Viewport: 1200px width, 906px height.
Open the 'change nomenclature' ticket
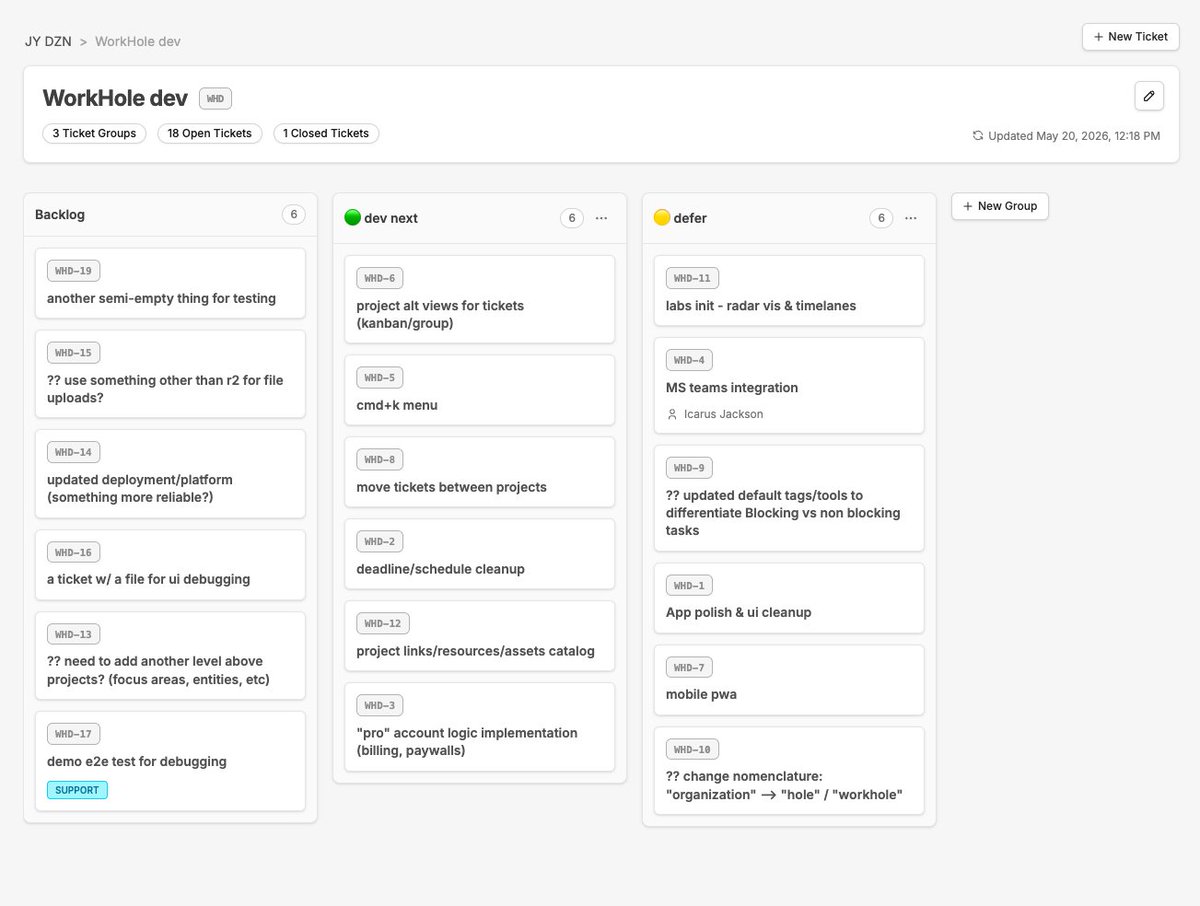click(789, 771)
